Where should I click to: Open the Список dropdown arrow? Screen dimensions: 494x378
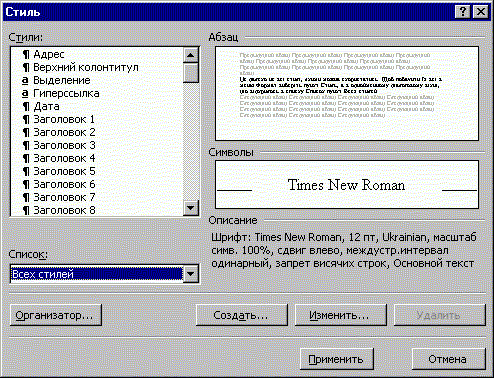pyautogui.click(x=191, y=274)
